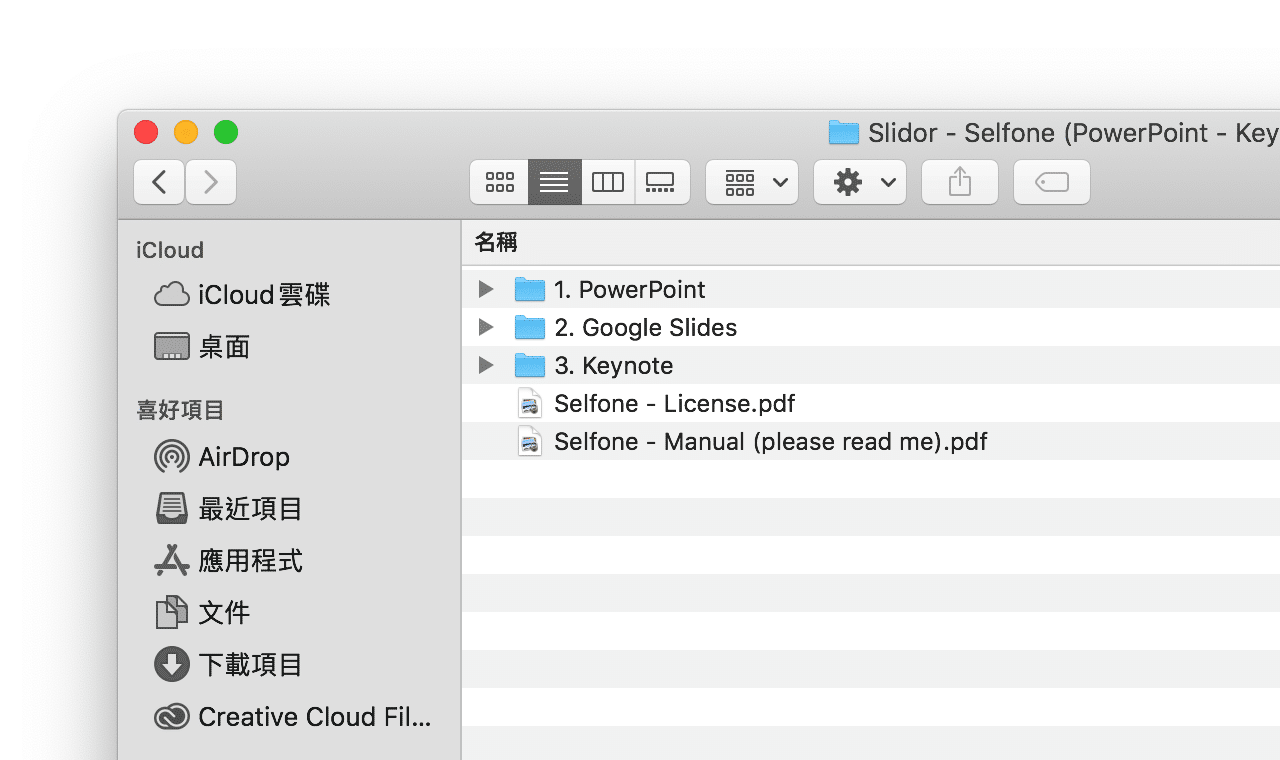Screen dimensions: 1280x760
Task: Expand the 2. Google Slides folder
Action: tap(485, 327)
